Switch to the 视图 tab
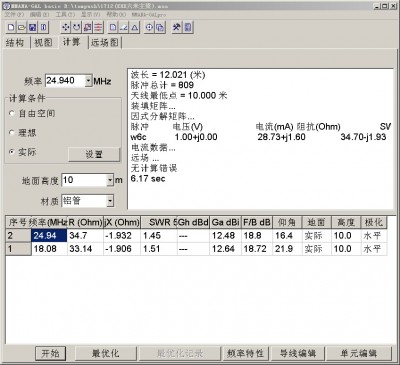Viewport: 400px width, 365px height. (43, 43)
